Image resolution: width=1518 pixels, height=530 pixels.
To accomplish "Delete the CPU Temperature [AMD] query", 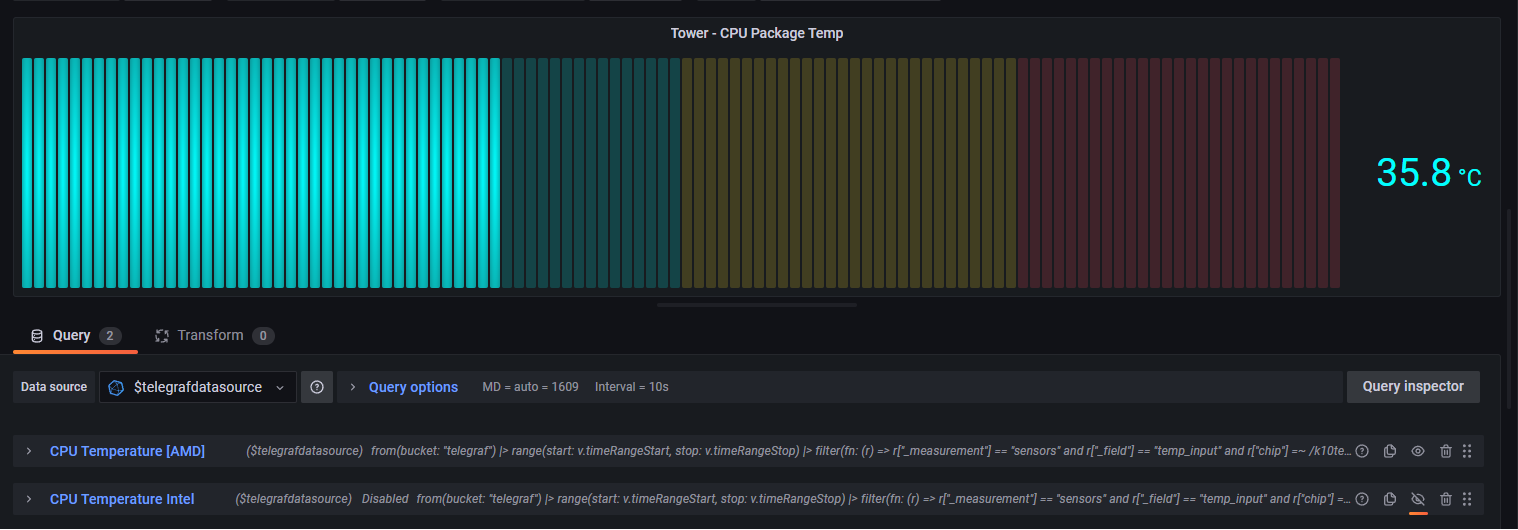I will click(1445, 451).
